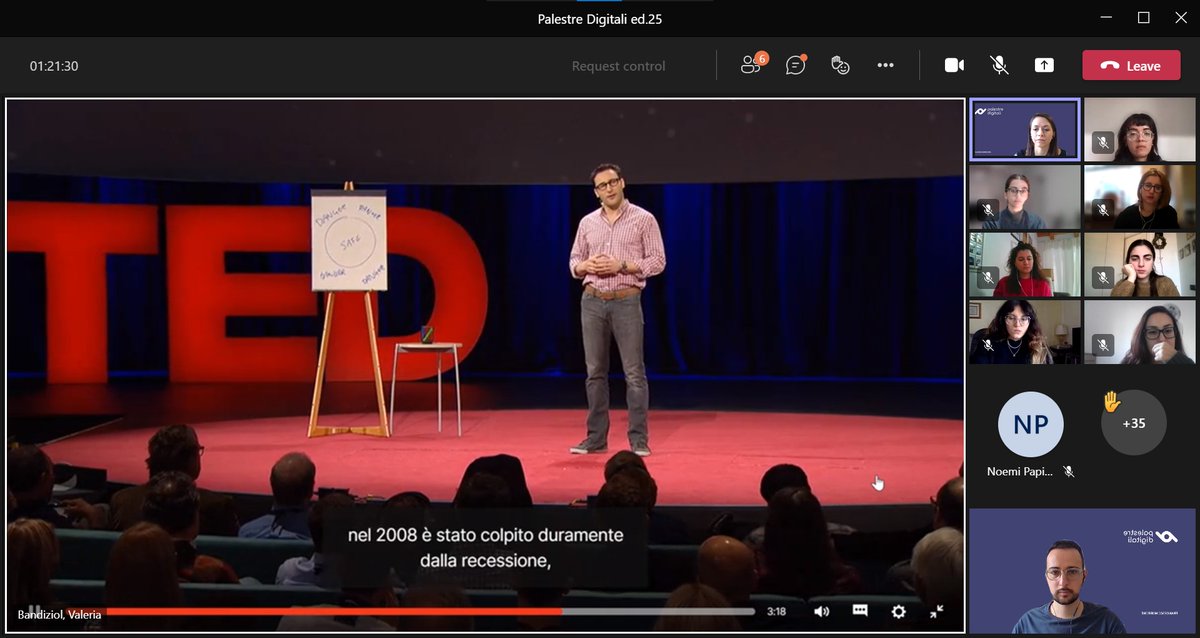Select the self-view video with mirrored logo
Image resolution: width=1200 pixels, height=638 pixels.
click(x=1082, y=571)
